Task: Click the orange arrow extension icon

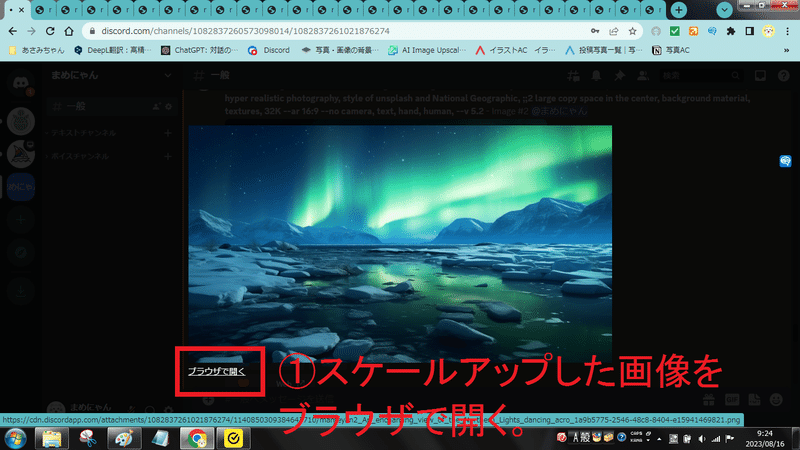Action: [x=693, y=31]
